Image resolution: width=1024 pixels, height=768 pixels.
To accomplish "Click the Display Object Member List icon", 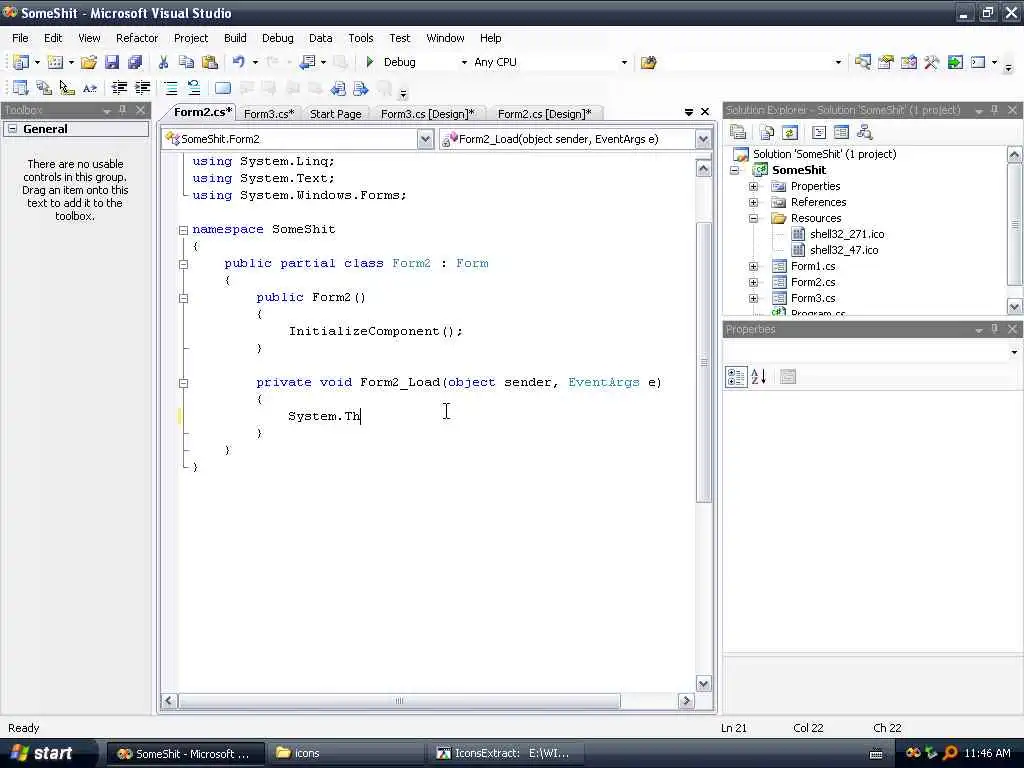I will point(20,88).
